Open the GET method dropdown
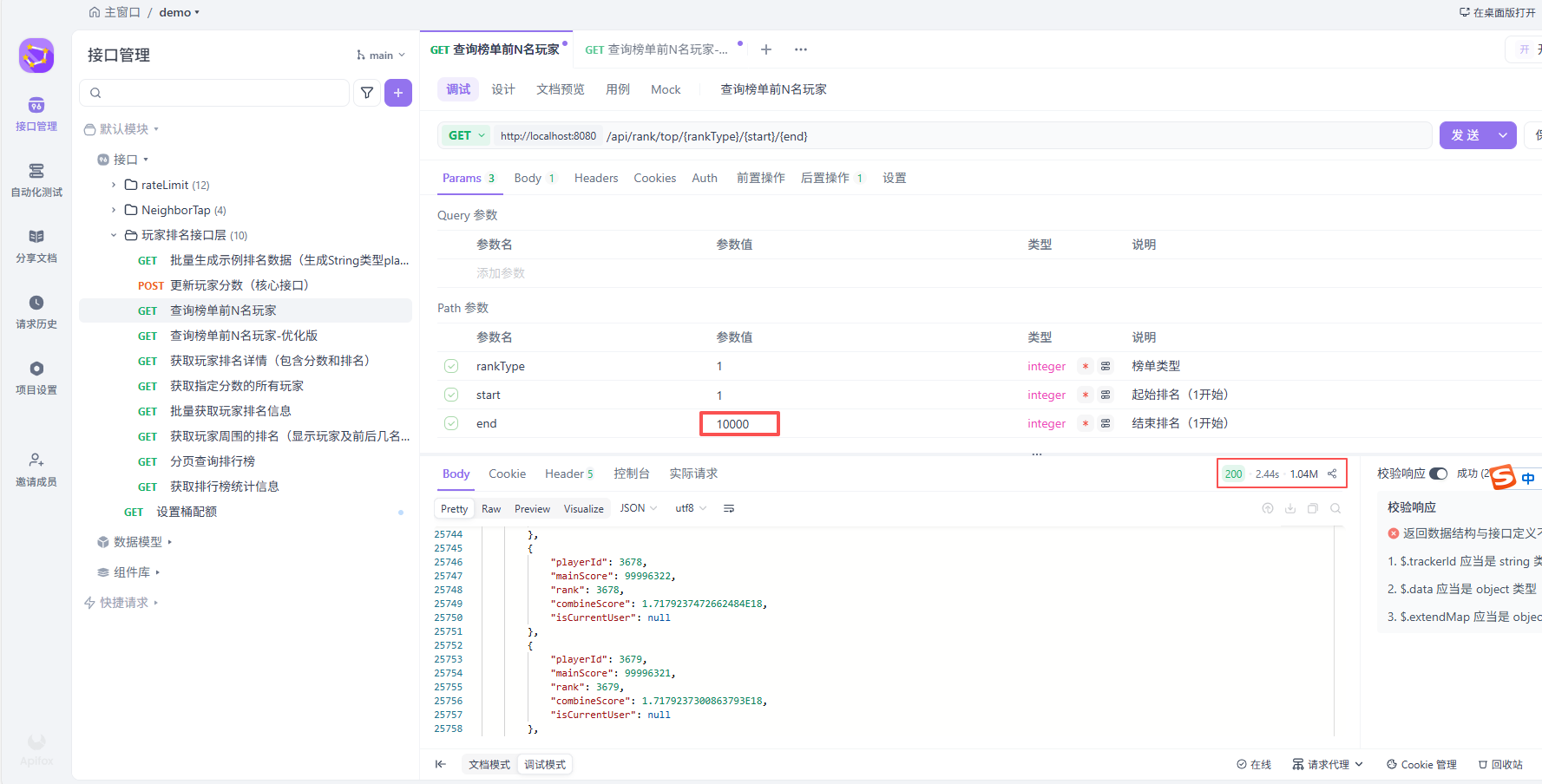The image size is (1542, 784). tap(466, 136)
